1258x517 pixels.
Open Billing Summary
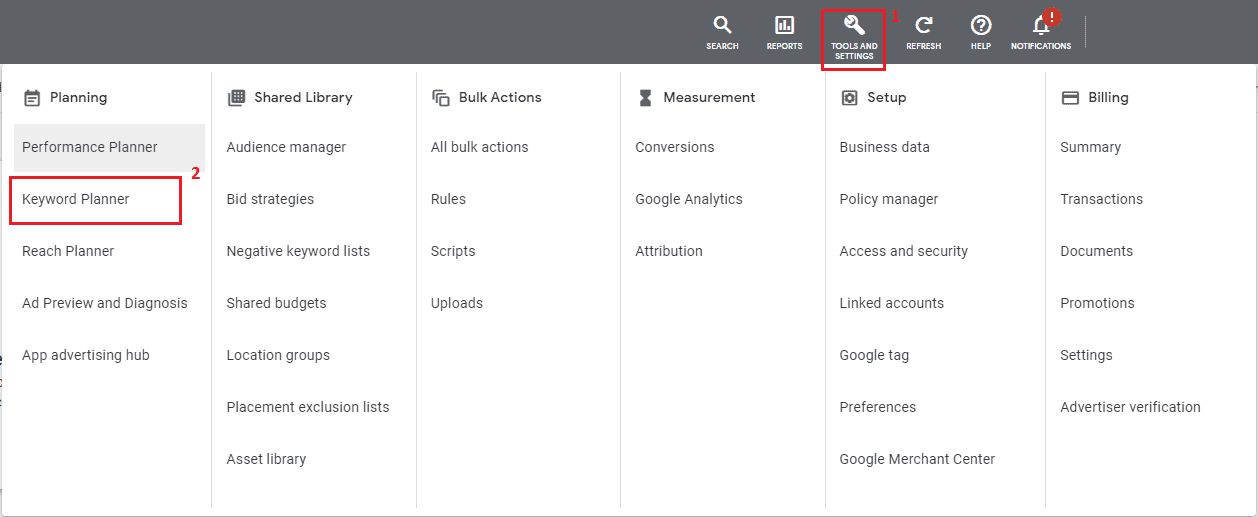pos(1090,147)
